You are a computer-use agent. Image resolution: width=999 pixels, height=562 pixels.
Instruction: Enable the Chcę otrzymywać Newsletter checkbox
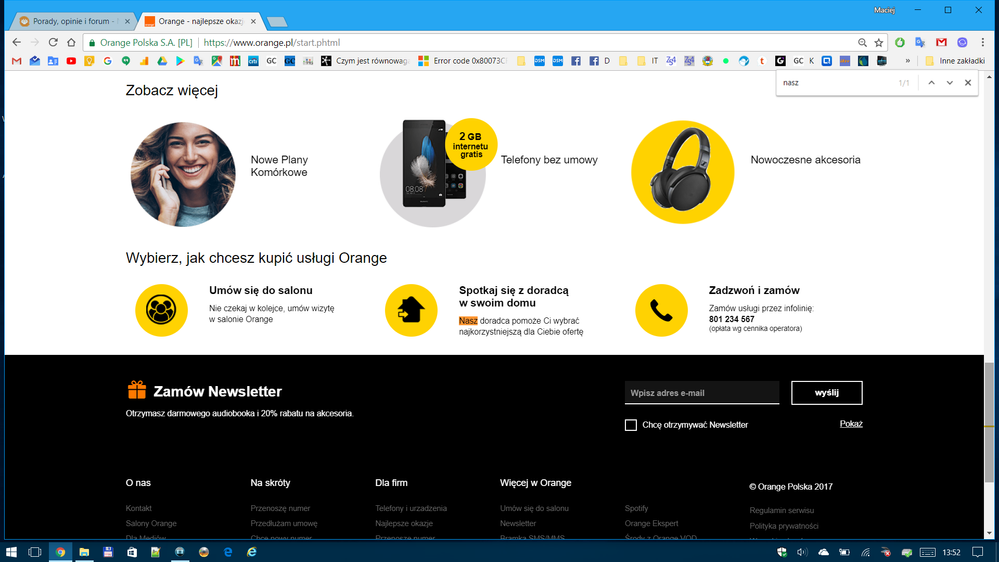[631, 425]
